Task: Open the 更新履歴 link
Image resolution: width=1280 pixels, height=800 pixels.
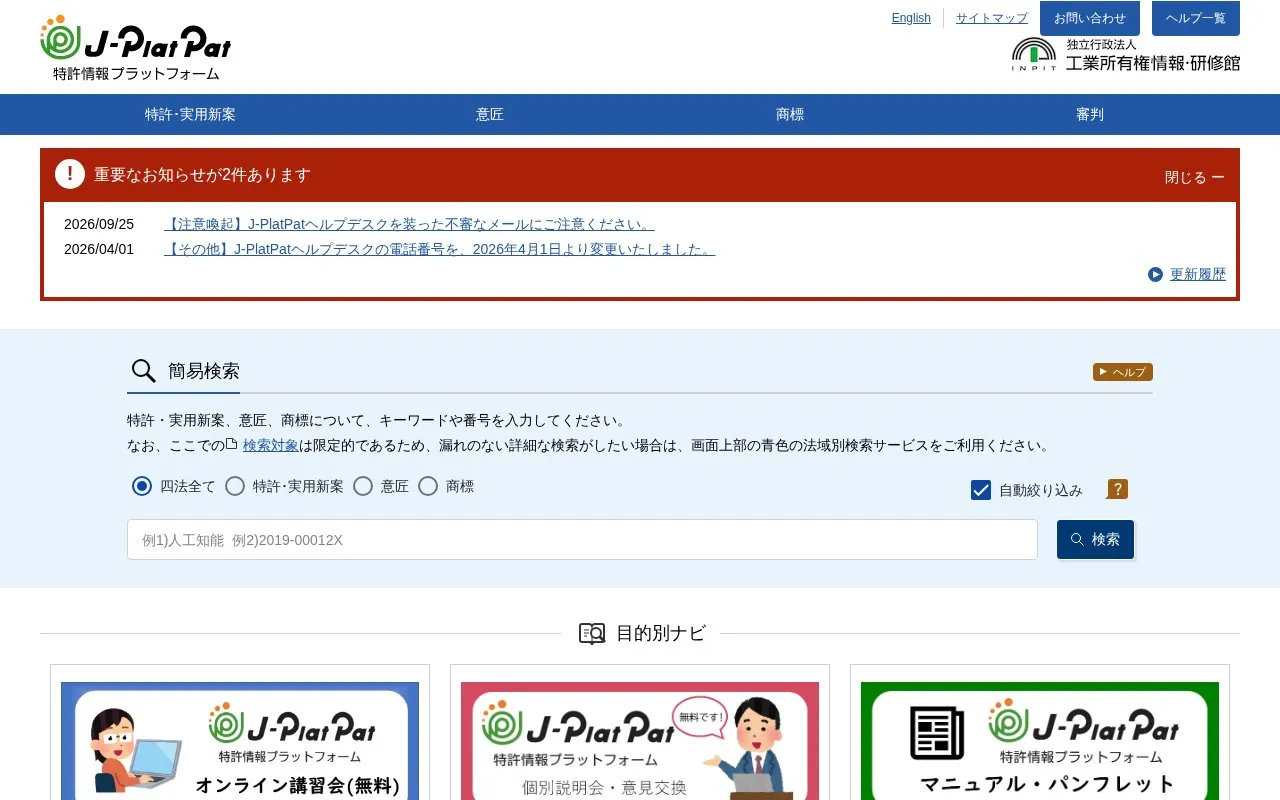Action: pos(1198,274)
